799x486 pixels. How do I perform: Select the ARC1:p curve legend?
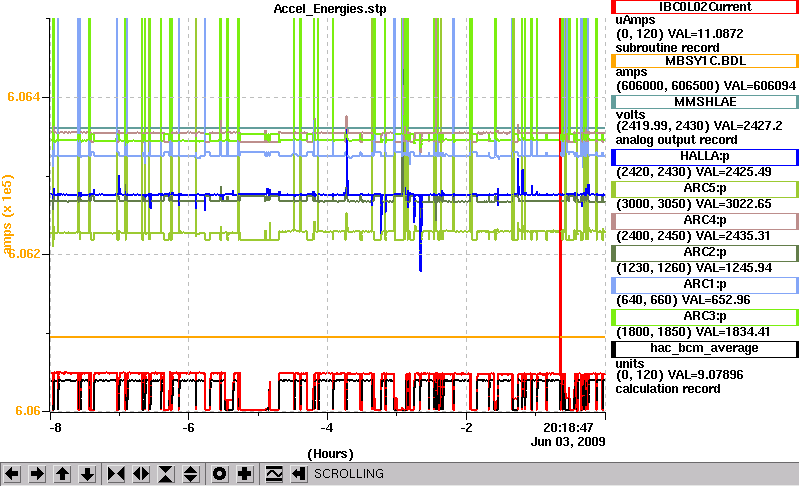705,285
